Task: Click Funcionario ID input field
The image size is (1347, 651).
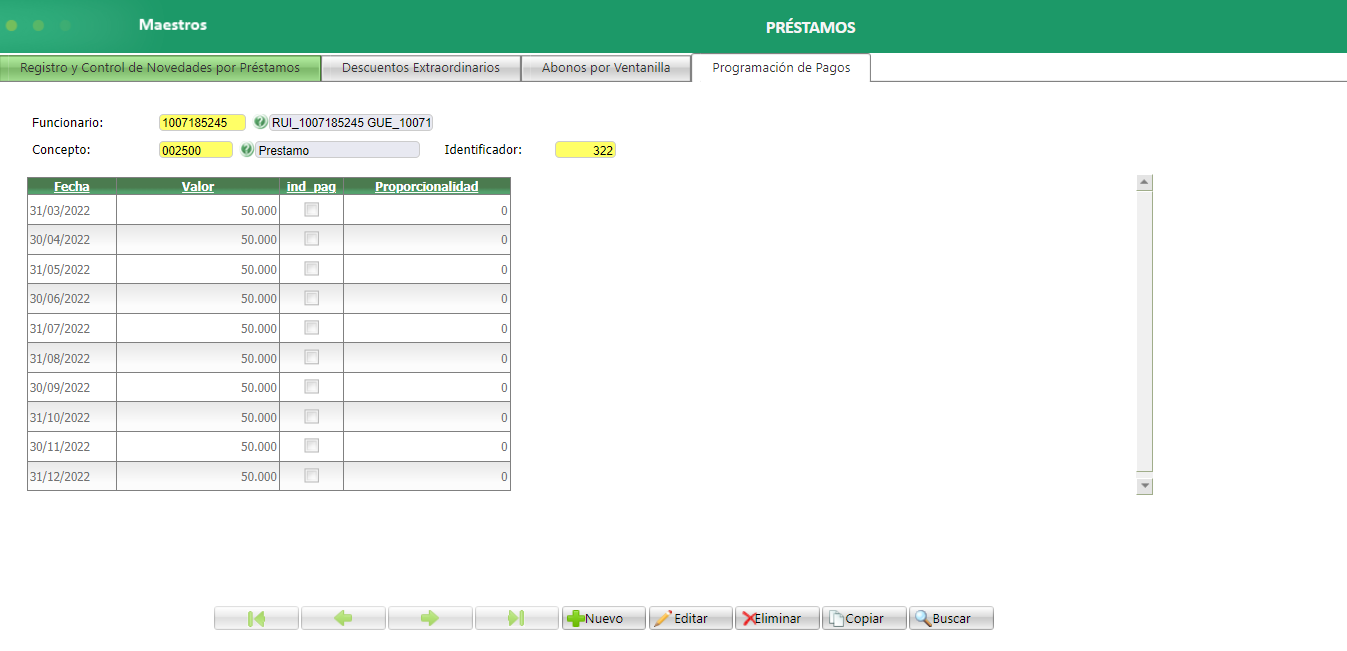Action: (x=202, y=123)
